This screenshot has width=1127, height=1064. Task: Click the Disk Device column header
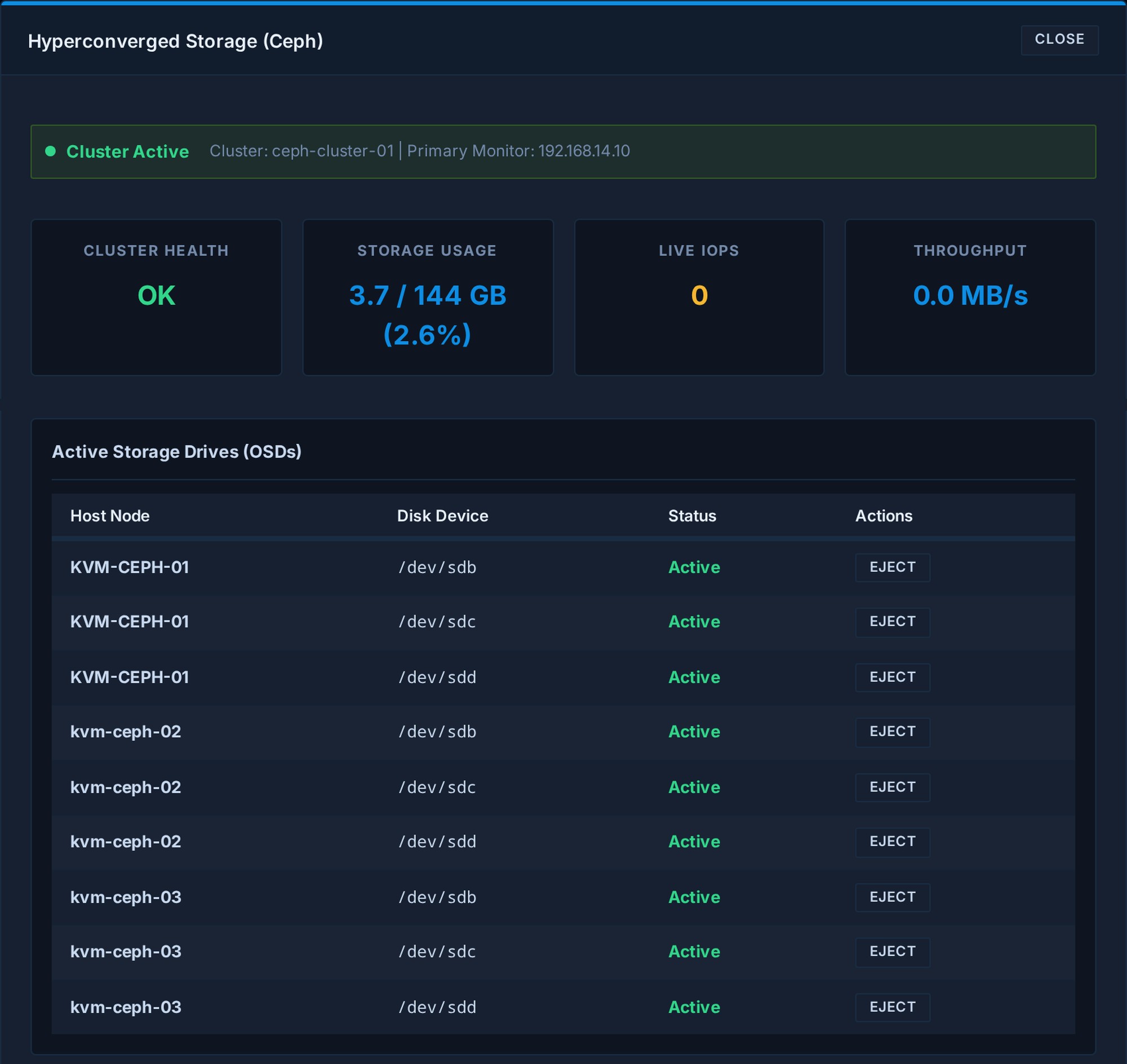tap(442, 515)
